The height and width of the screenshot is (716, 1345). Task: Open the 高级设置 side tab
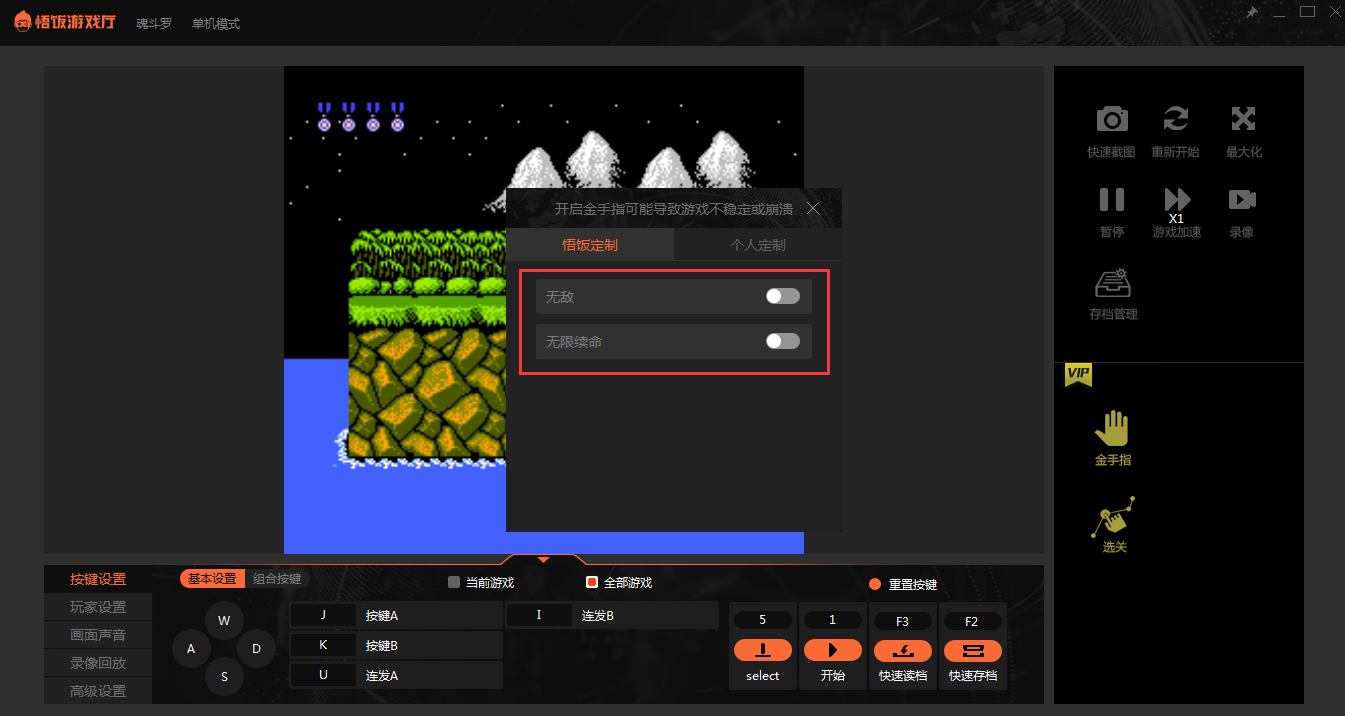98,691
